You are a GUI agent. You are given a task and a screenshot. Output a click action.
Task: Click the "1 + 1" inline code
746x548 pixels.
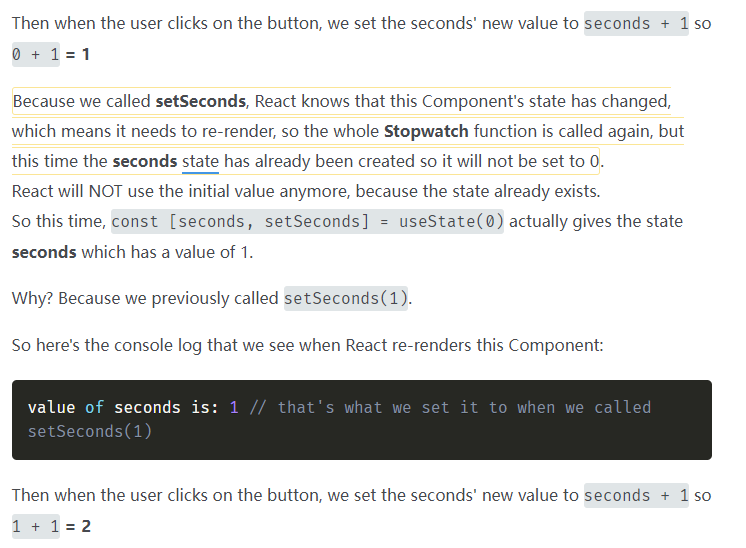tap(35, 526)
